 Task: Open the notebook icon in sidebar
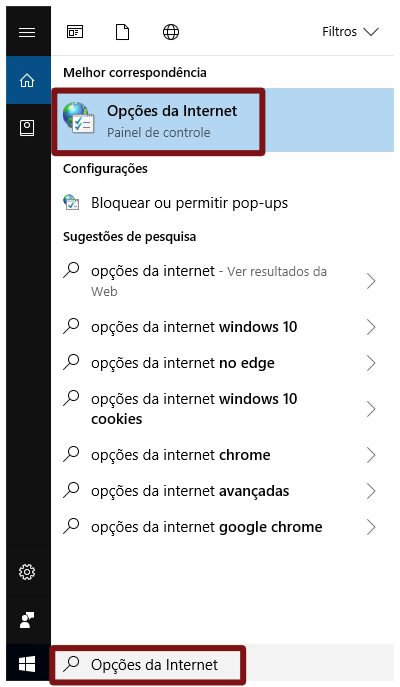[27, 128]
